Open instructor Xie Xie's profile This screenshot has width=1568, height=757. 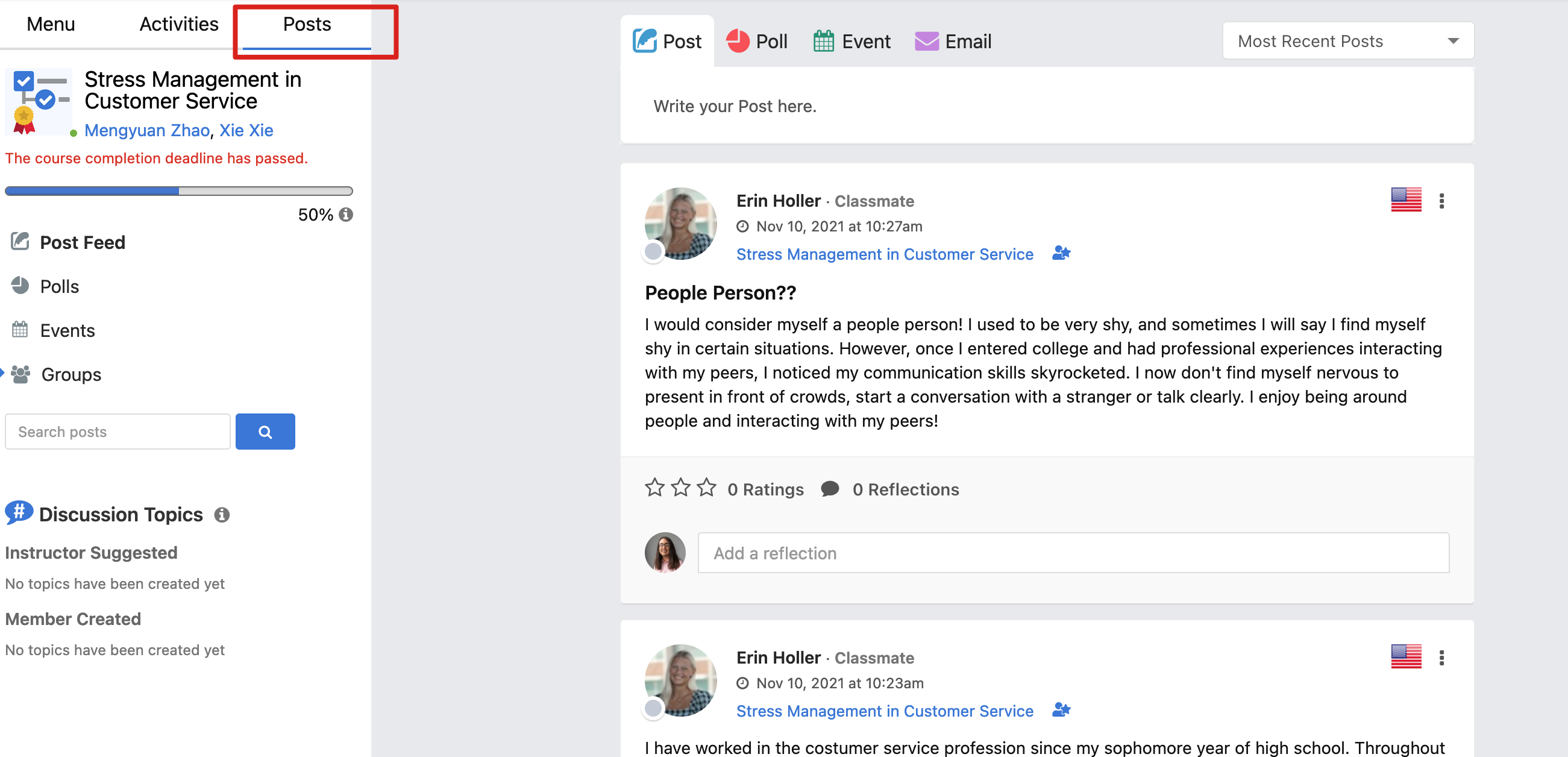coord(246,130)
